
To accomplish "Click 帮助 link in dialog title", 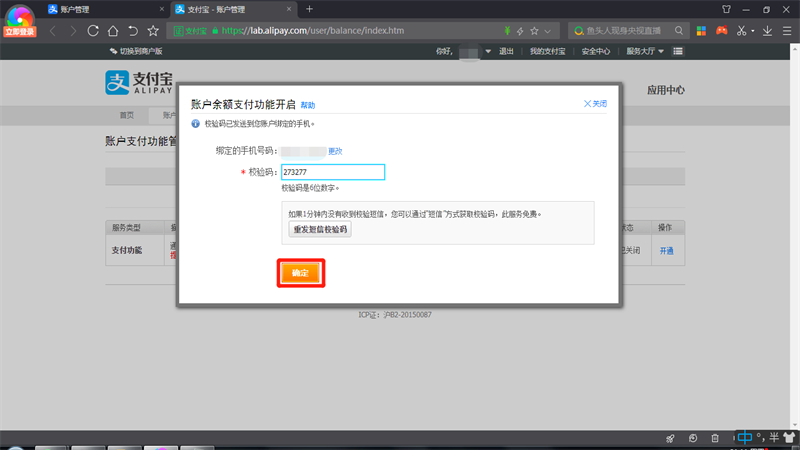I will (308, 105).
